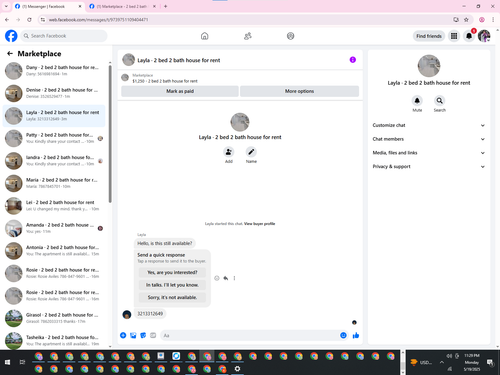The height and width of the screenshot is (375, 500).
Task: Expand Privacy & support section
Action: coord(429,166)
